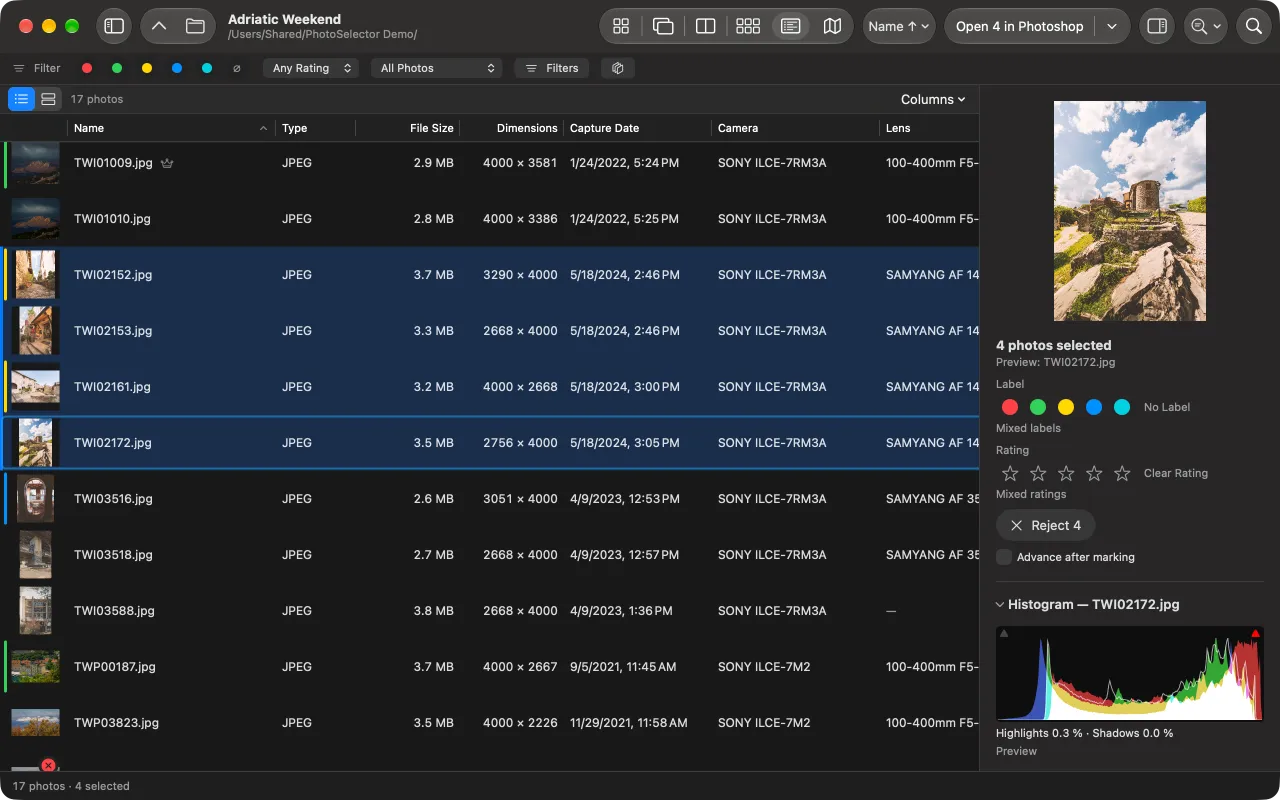Toggle the left sidebar icon

click(x=114, y=26)
